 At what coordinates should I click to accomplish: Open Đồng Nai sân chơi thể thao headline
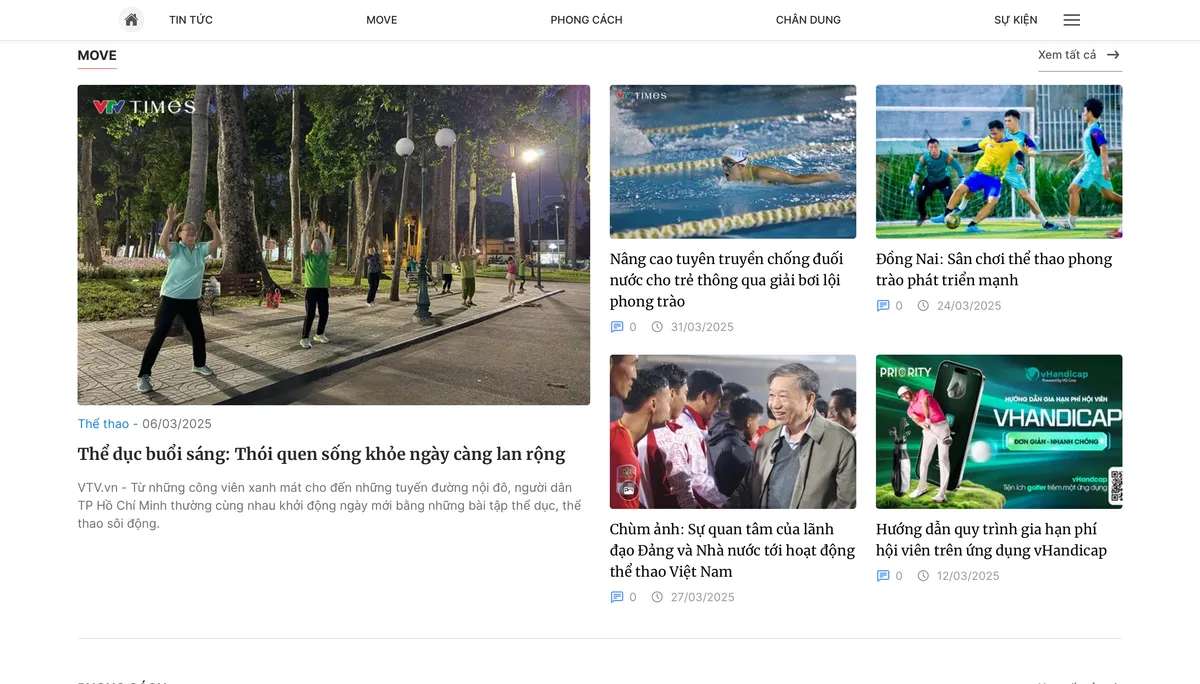click(x=994, y=270)
